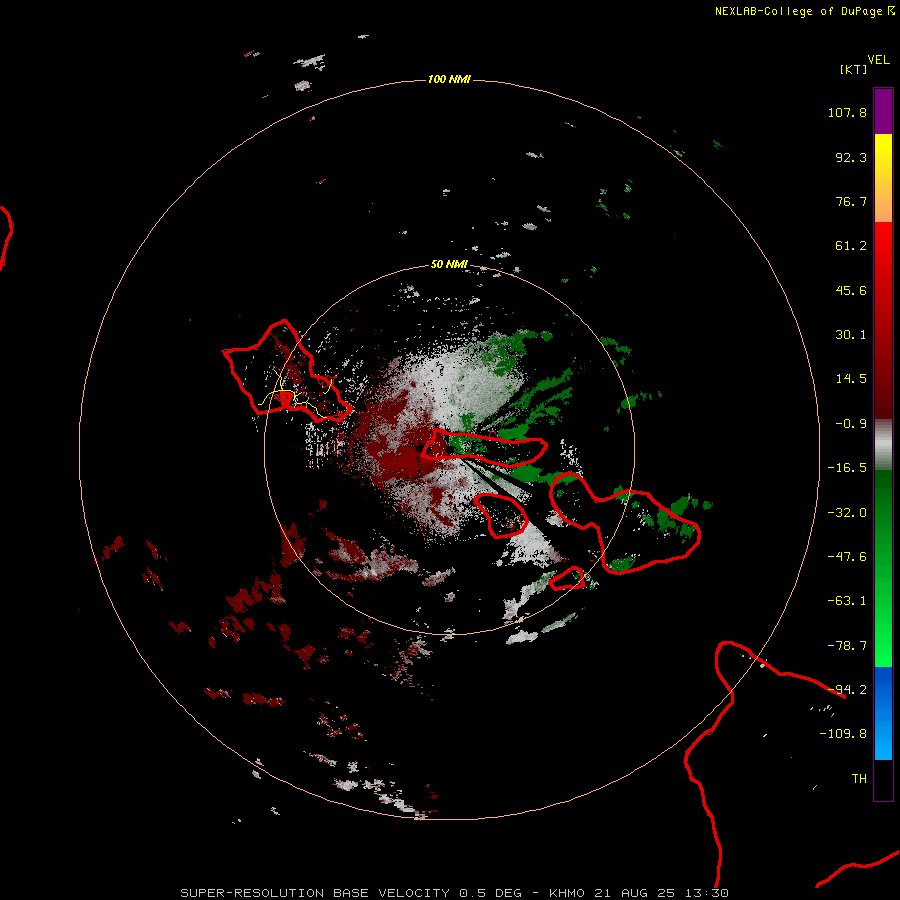The image size is (900, 900).
Task: Click the NEXLAB-College of DuPage credit text
Action: coord(804,11)
